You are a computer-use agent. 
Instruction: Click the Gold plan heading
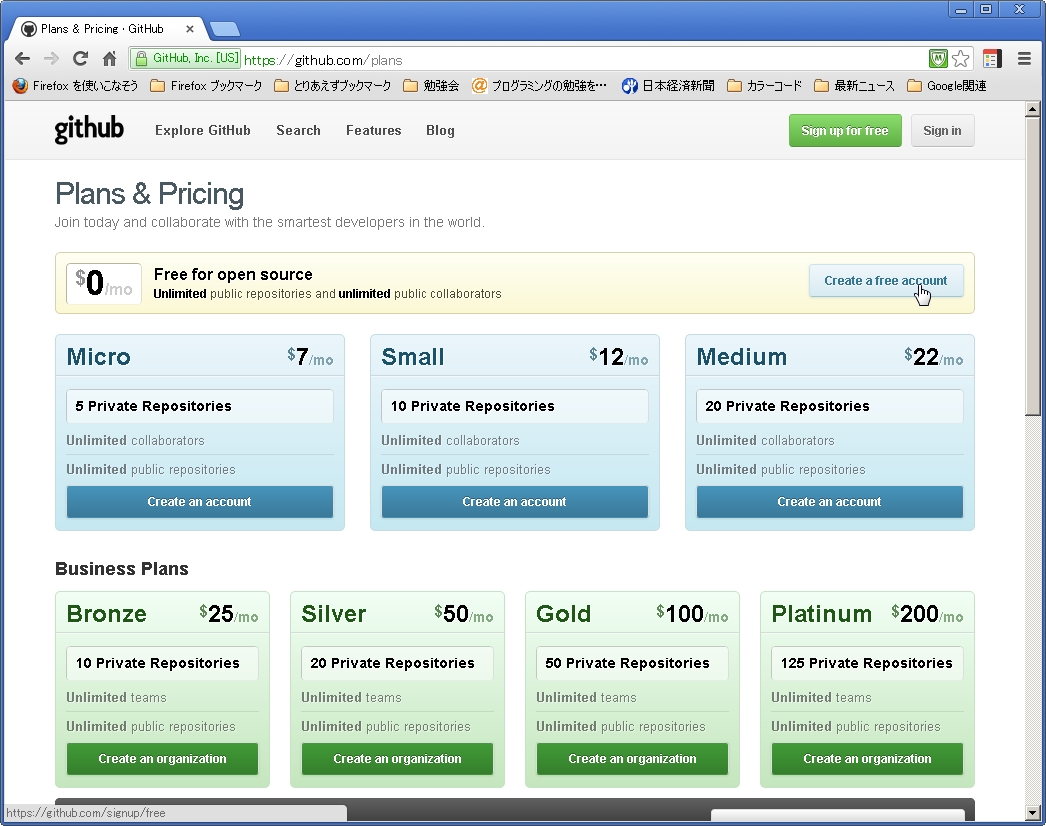[x=564, y=614]
